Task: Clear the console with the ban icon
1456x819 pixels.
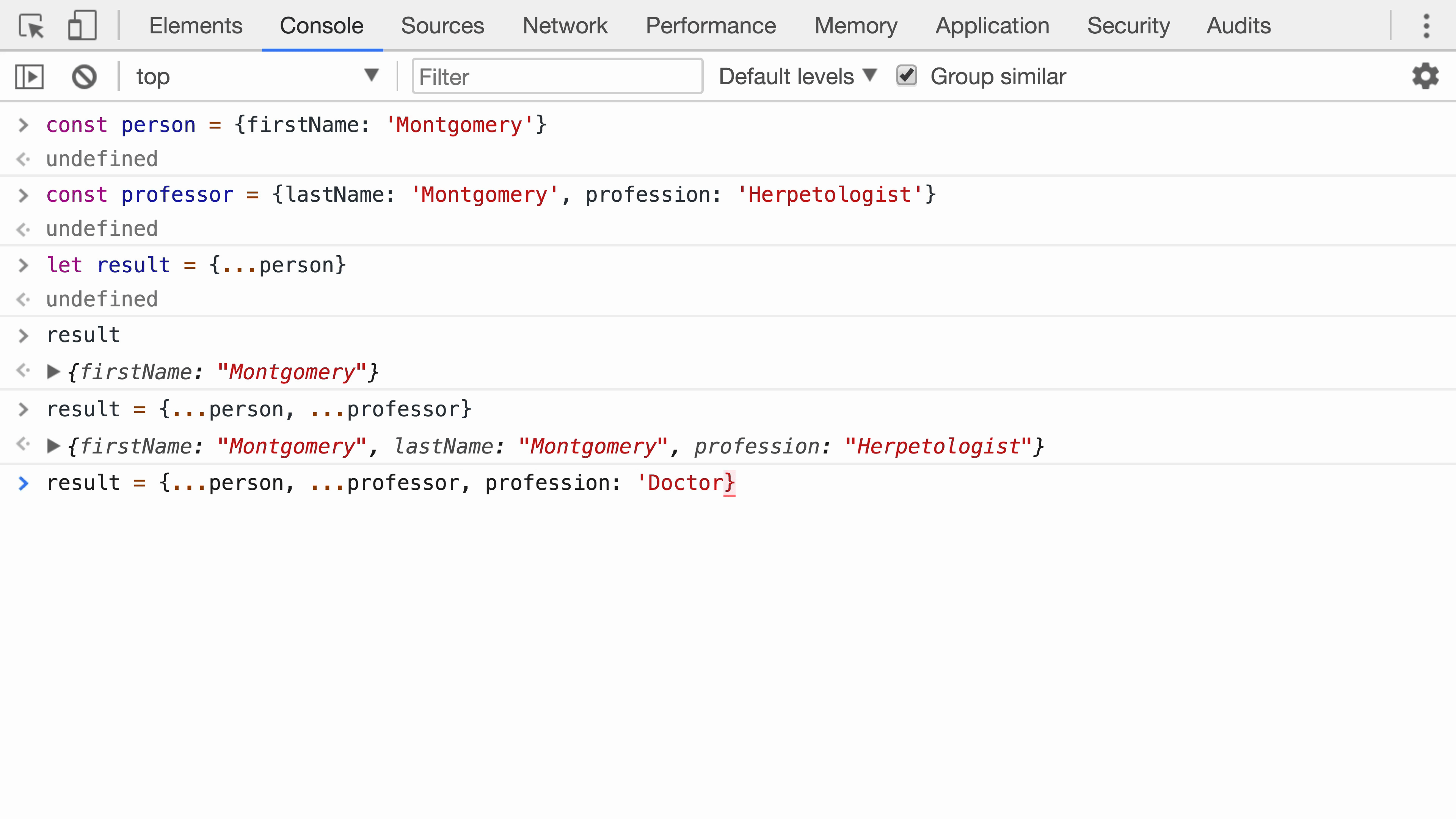Action: click(84, 77)
